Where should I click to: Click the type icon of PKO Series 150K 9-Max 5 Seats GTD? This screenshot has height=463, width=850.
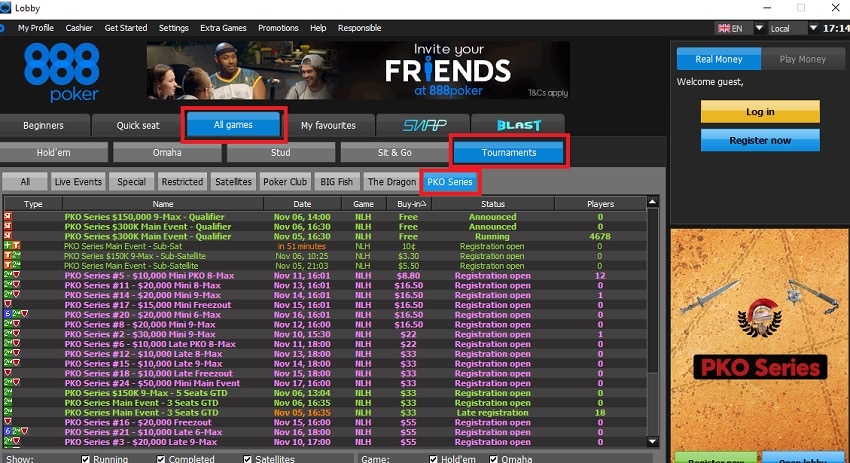coord(8,393)
